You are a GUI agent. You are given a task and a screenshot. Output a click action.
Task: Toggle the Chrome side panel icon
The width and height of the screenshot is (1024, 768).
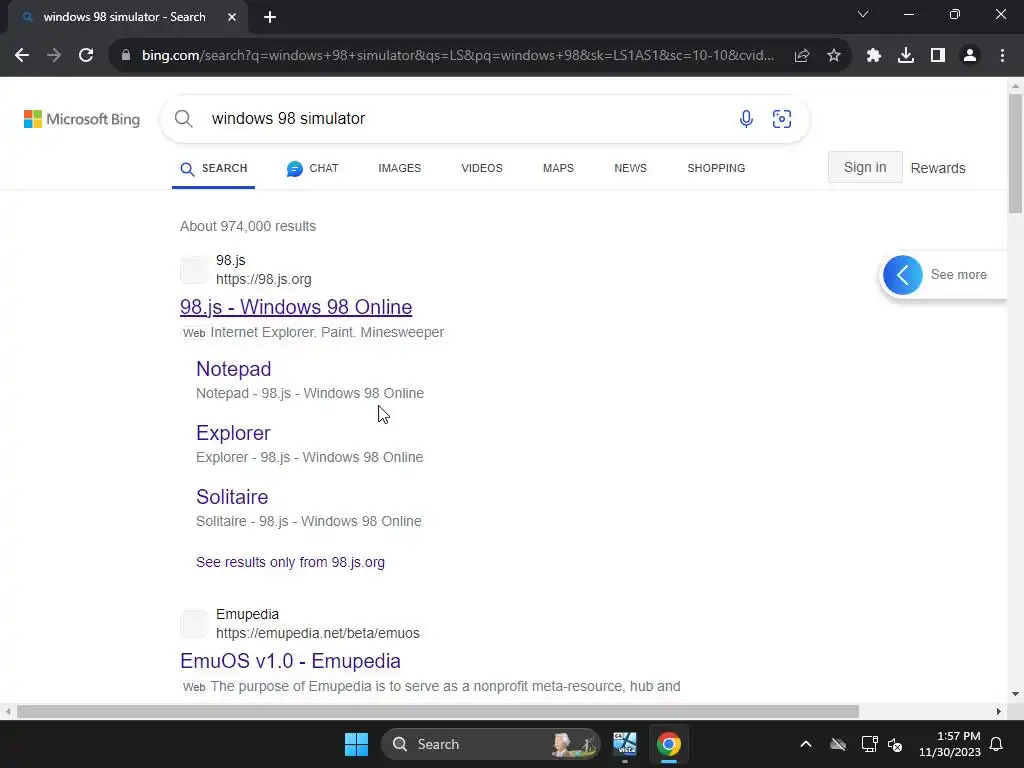point(938,56)
